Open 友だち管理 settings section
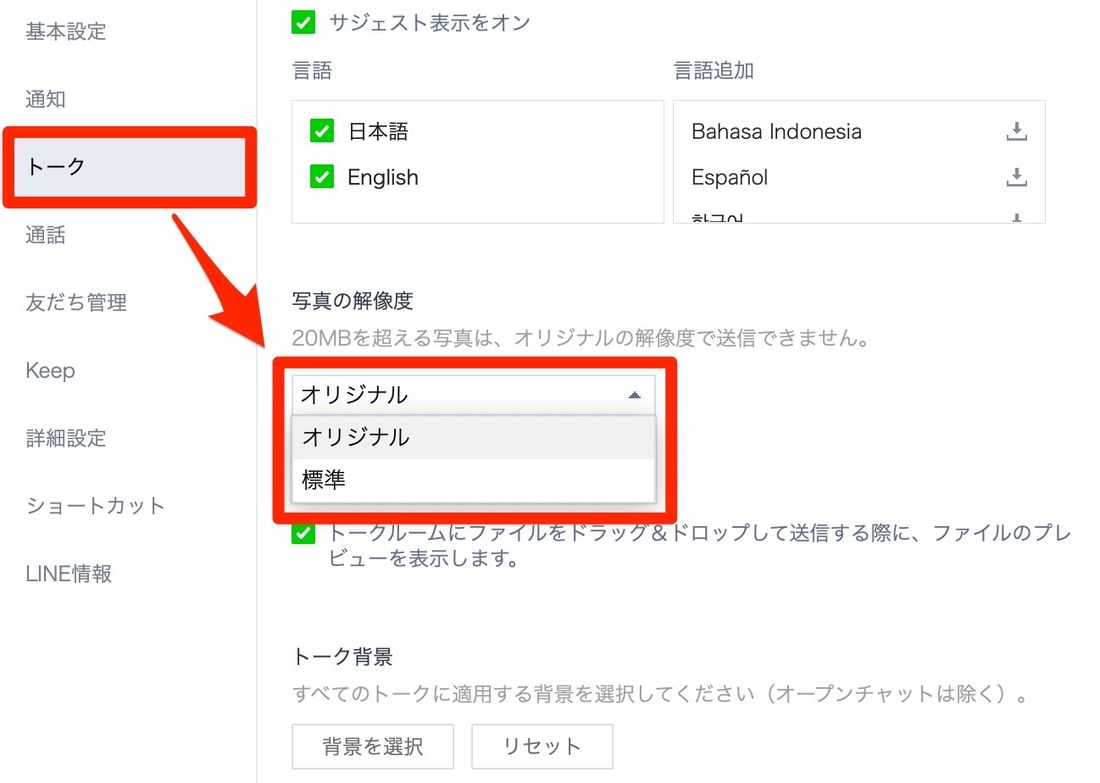Image resolution: width=1100 pixels, height=783 pixels. click(x=76, y=302)
